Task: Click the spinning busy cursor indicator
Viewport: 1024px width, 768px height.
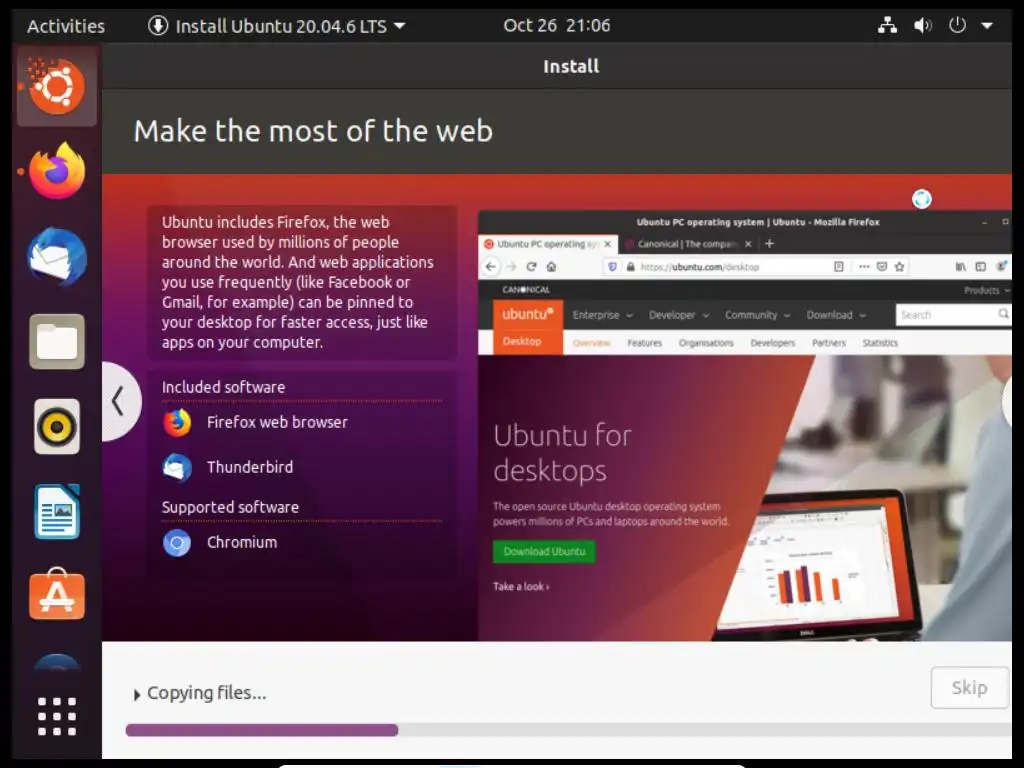Action: 921,199
